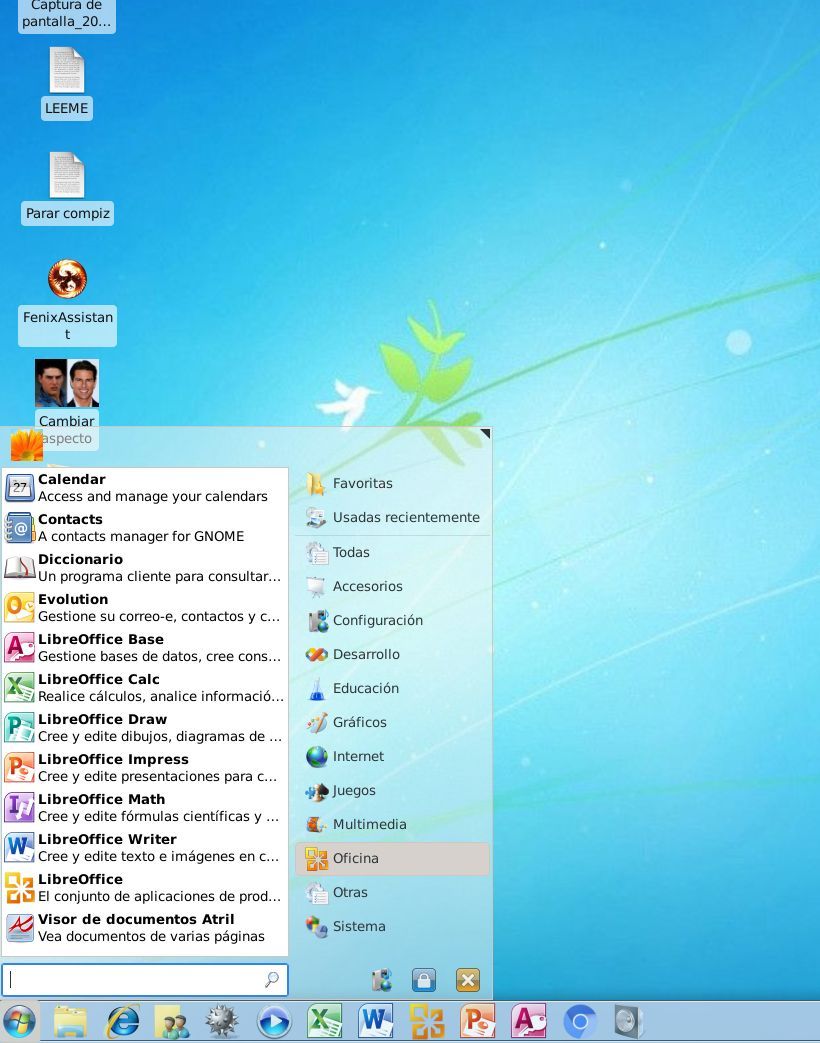Click the start orb on the taskbar
Screen dimensions: 820x1043
tap(19, 1022)
